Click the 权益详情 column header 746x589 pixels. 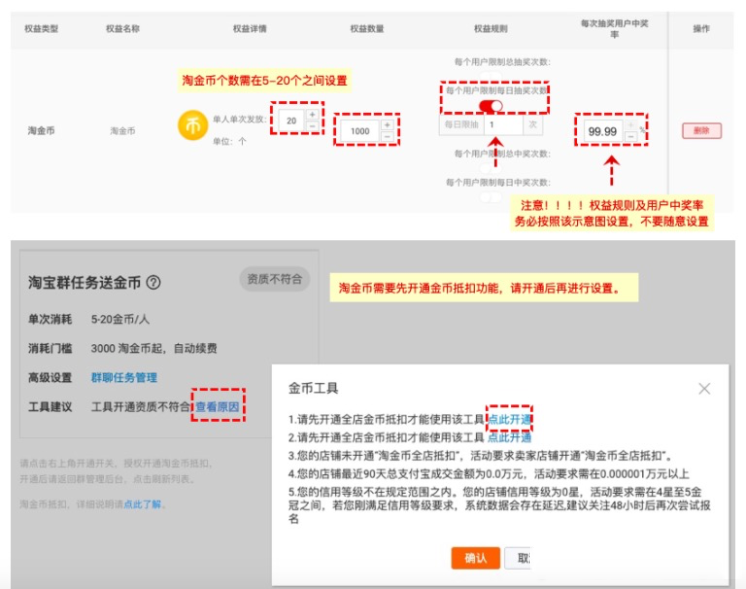point(250,29)
